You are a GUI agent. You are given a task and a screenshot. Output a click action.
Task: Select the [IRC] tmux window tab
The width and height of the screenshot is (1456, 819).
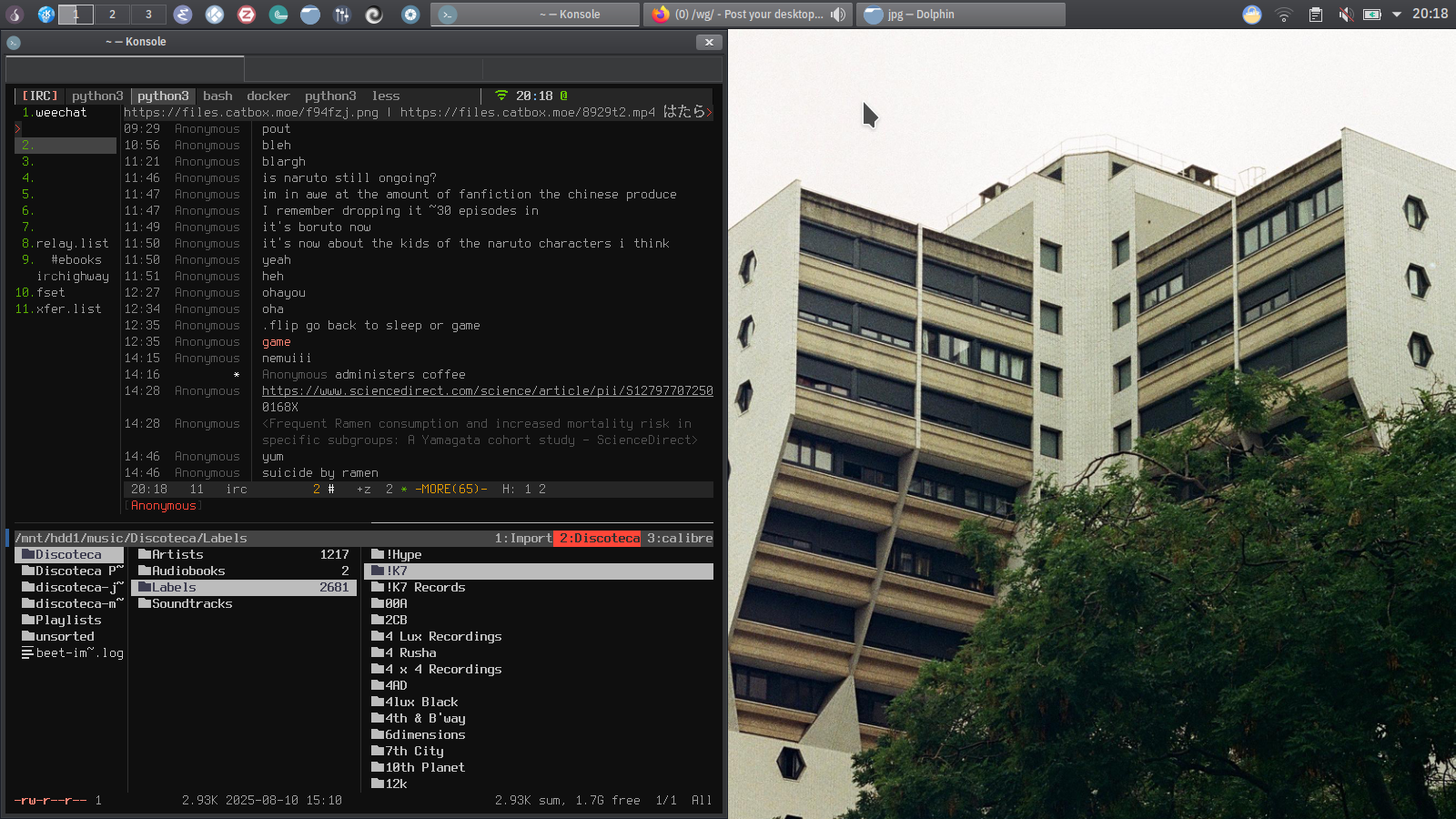40,96
